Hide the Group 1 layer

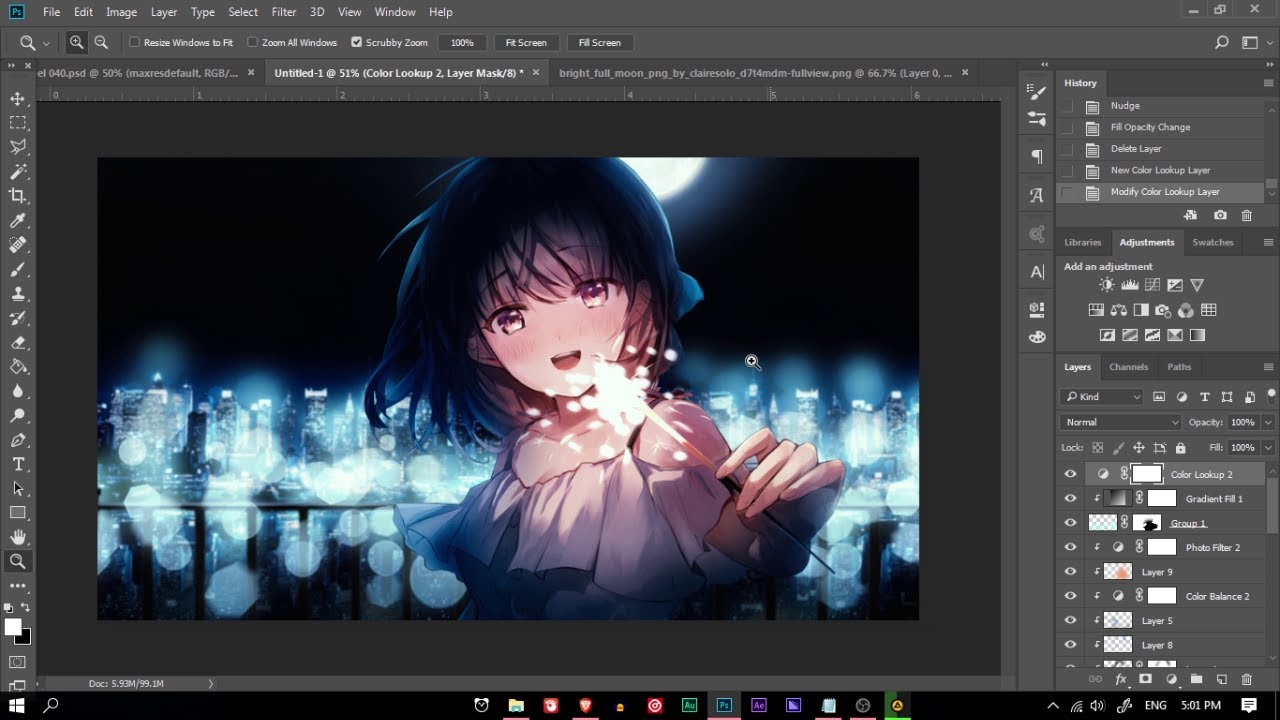[x=1070, y=523]
